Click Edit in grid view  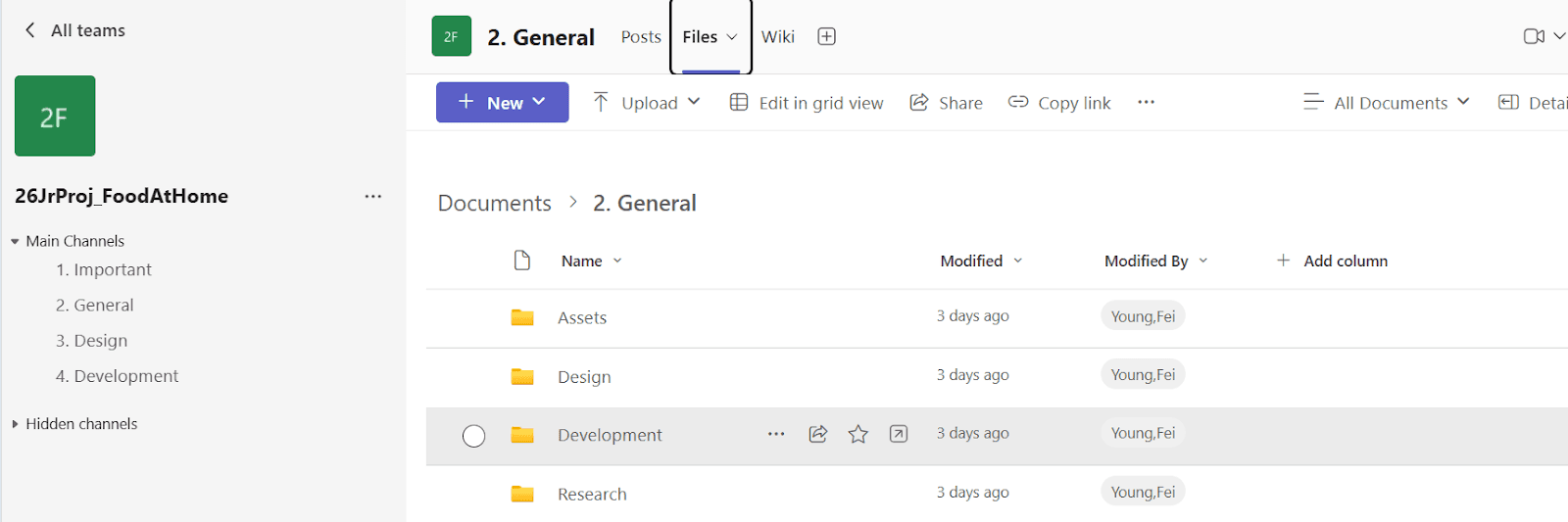tap(807, 103)
